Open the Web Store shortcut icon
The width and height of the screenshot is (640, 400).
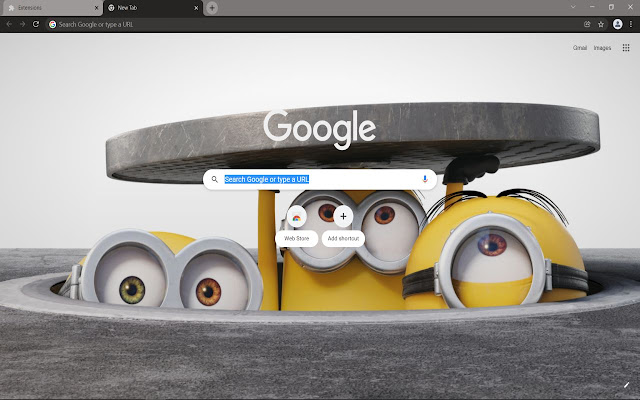tap(296, 217)
